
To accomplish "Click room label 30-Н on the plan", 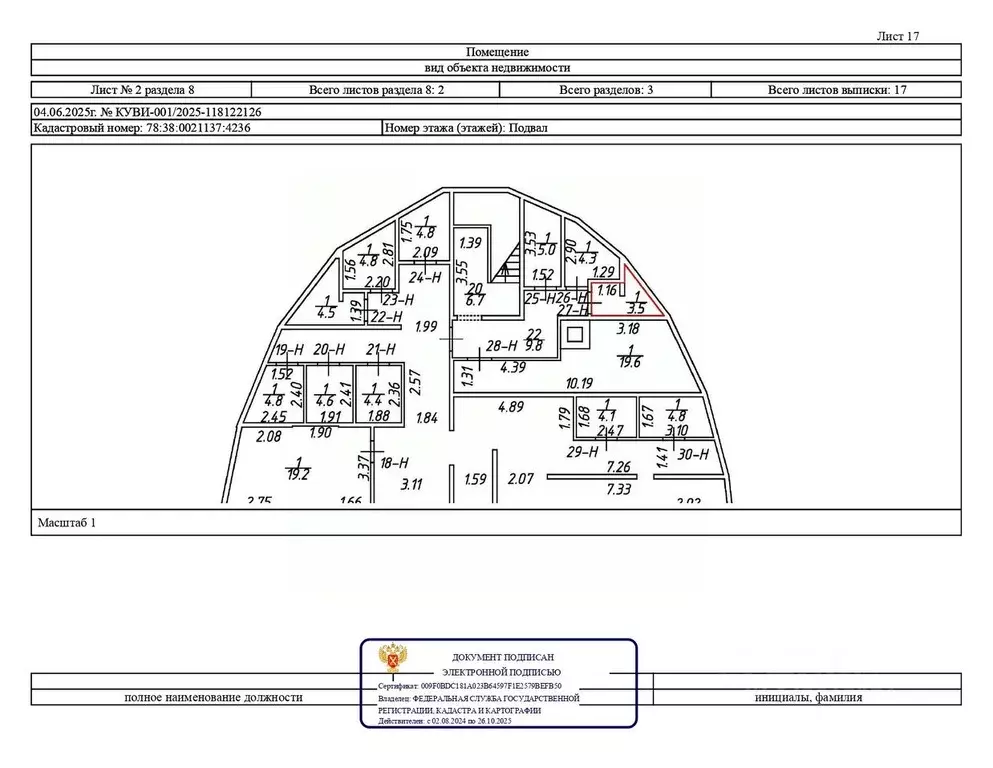I will pos(693,453).
